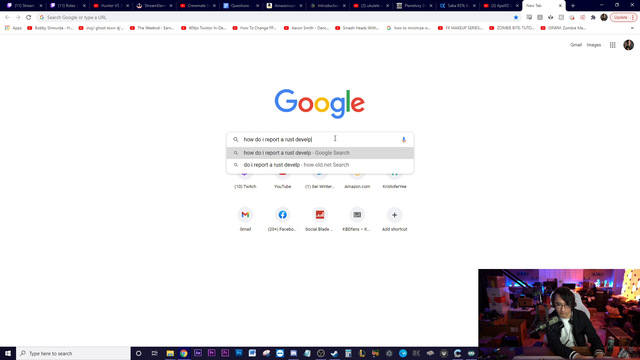The width and height of the screenshot is (640, 360).
Task: Open the how to minimize bookmark
Action: click(x=409, y=28)
